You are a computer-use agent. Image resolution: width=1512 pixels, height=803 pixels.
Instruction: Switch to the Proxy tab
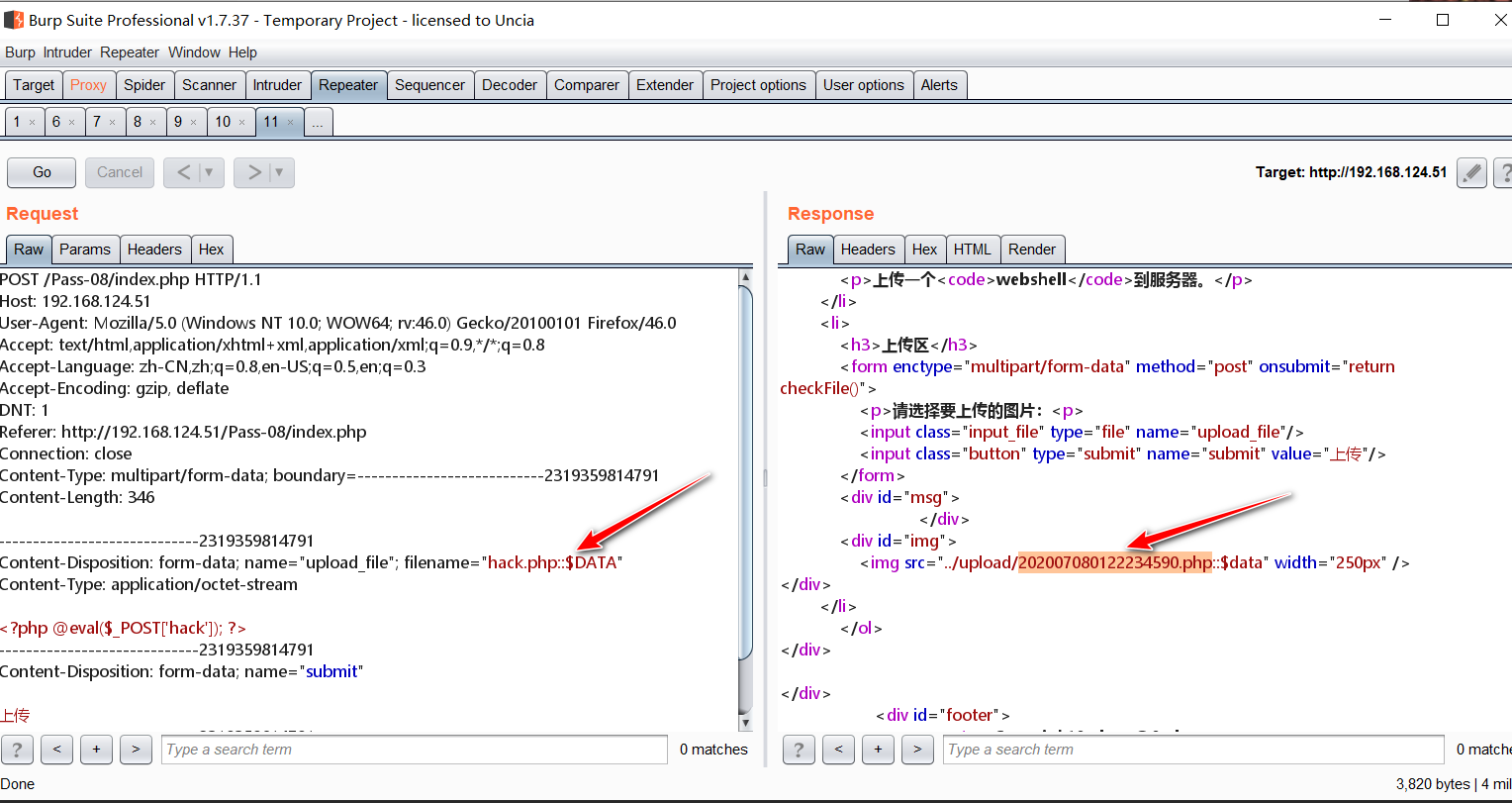(88, 85)
